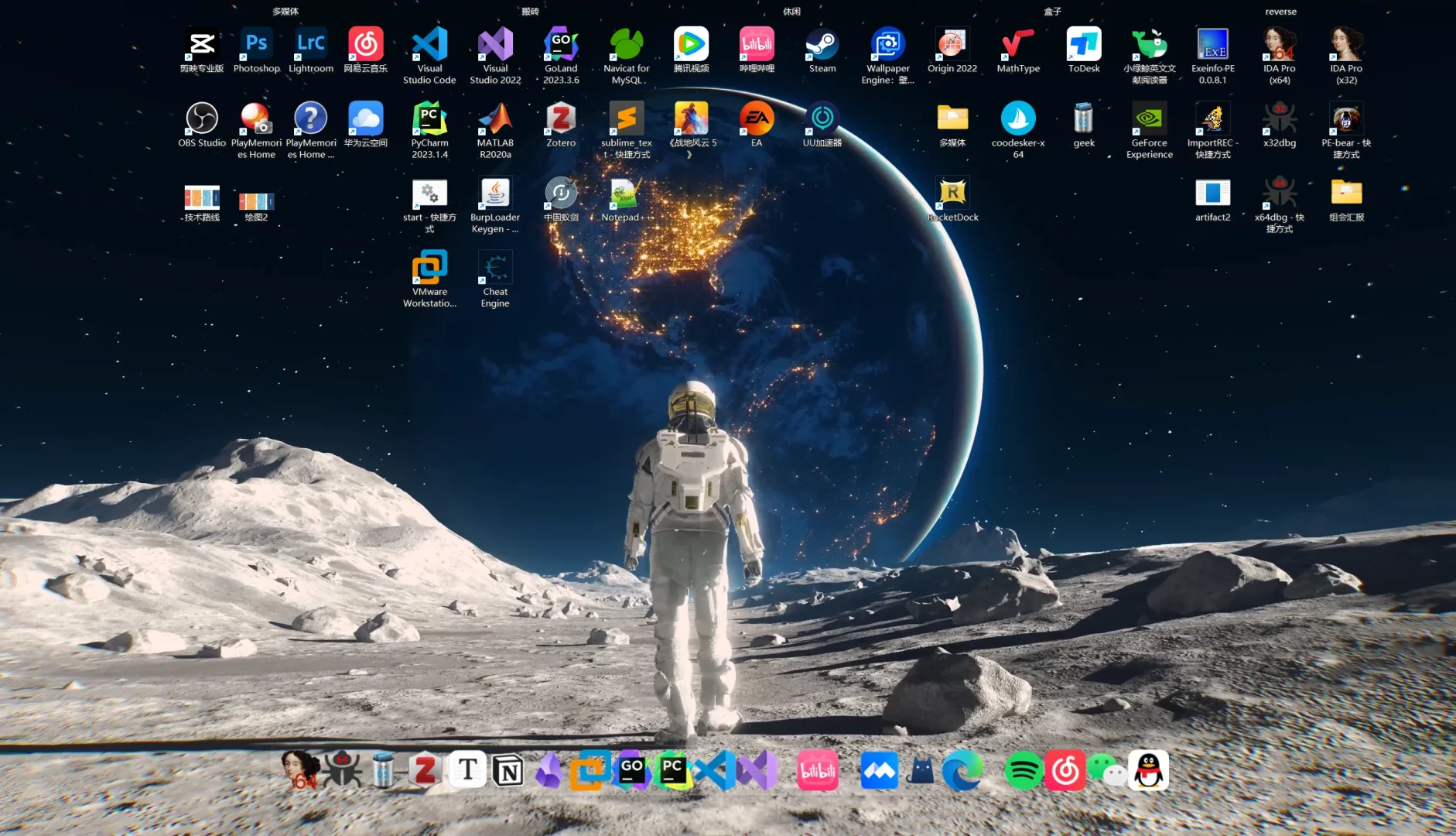Open the ImportREC shortcut
1456x836 pixels.
pos(1213,130)
